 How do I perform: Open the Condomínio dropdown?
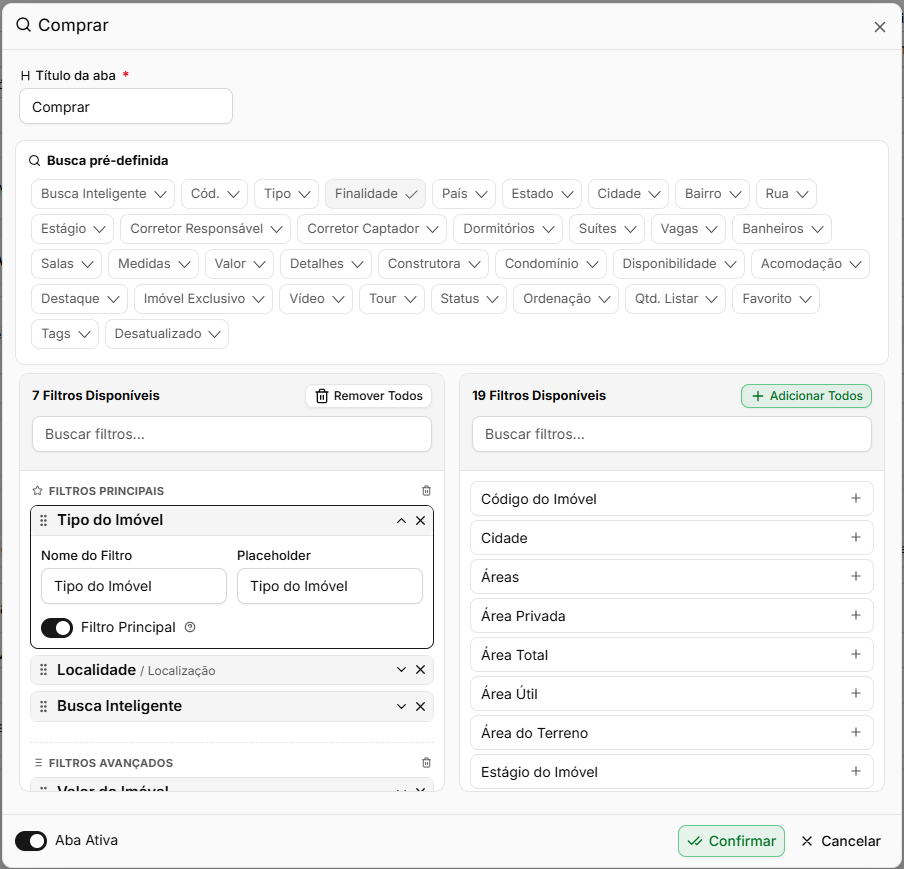[x=551, y=264]
